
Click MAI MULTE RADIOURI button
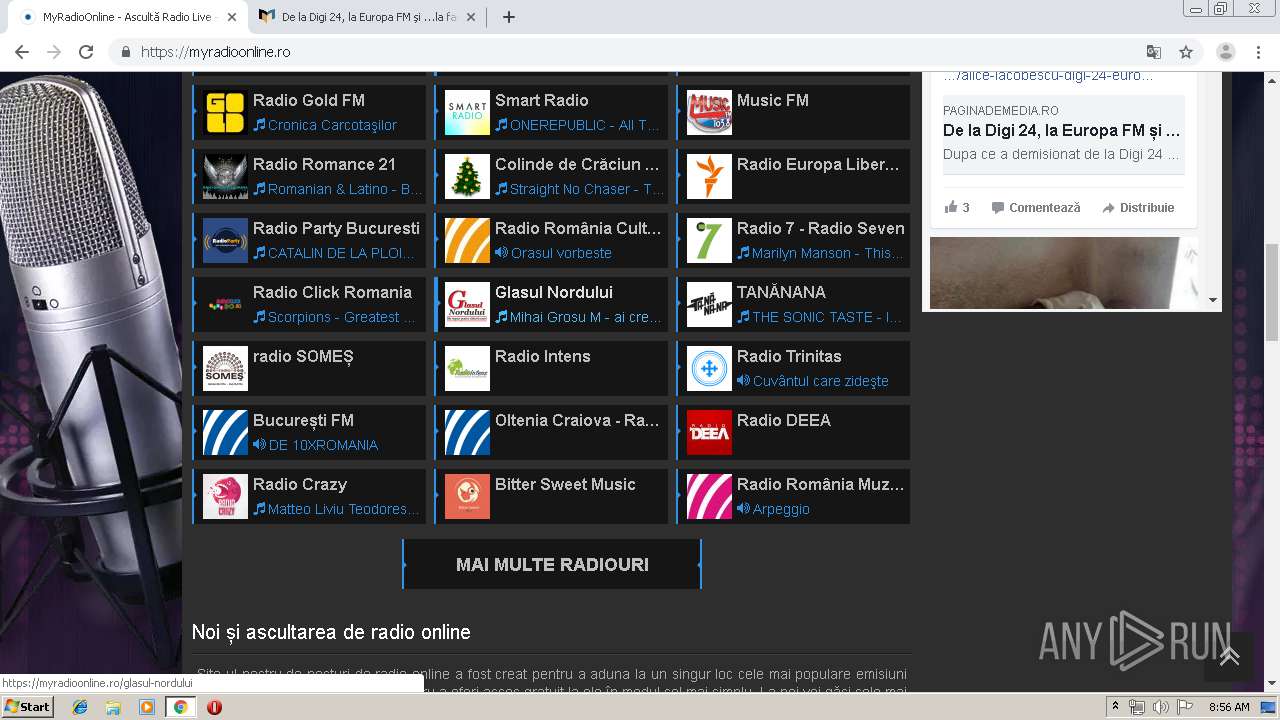(x=552, y=564)
